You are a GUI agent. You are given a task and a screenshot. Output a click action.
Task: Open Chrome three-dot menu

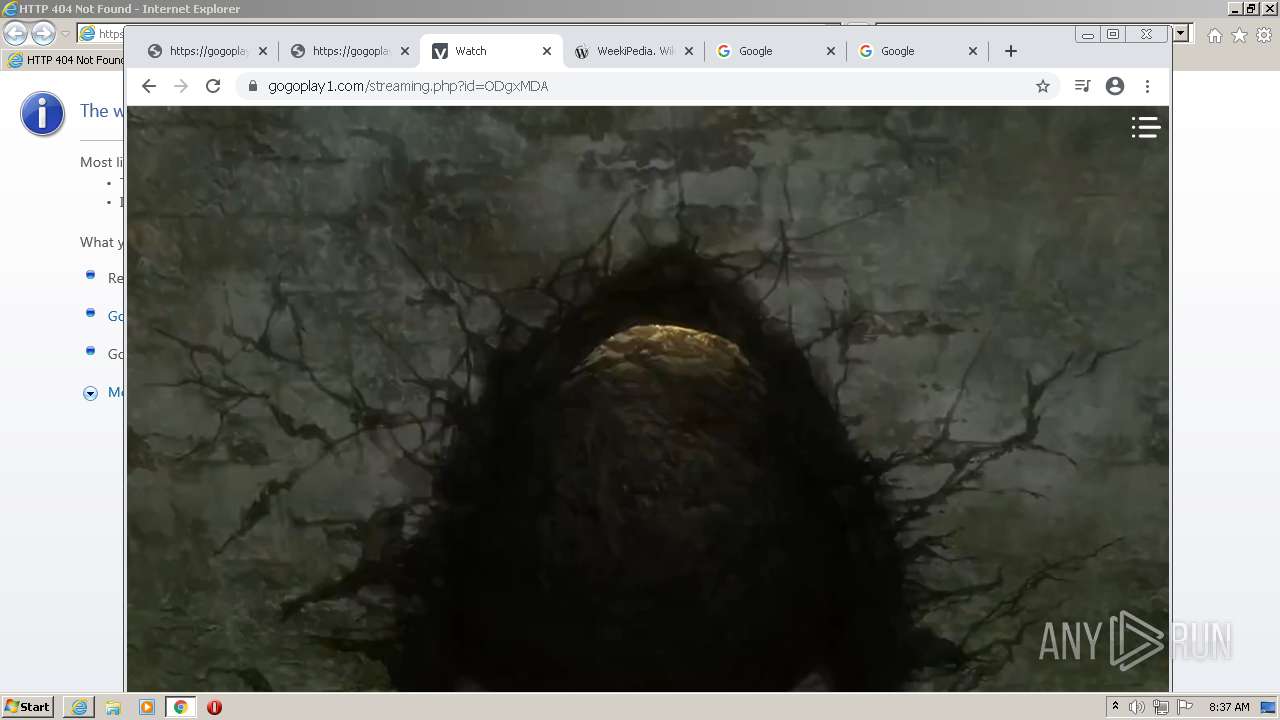1148,86
